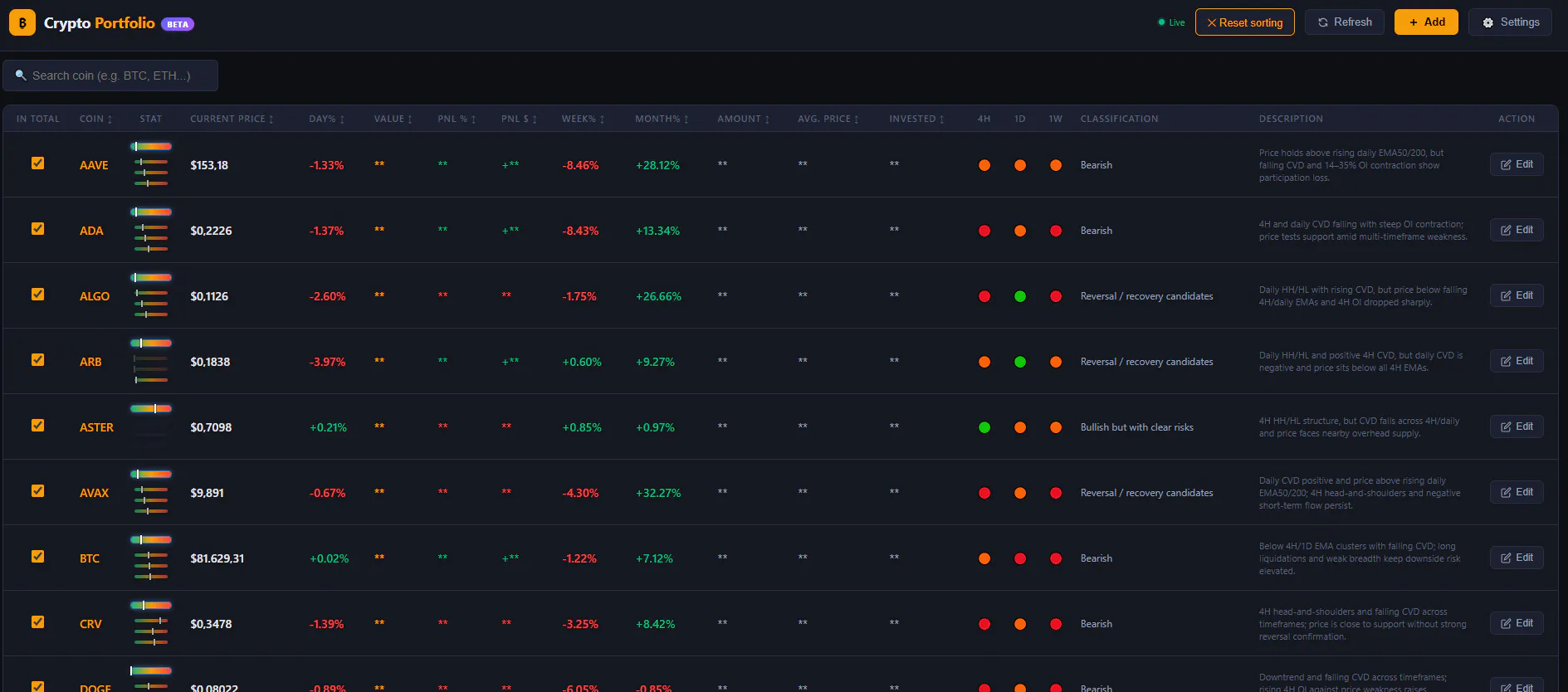Click the Bitcoin logo icon

pos(22,22)
